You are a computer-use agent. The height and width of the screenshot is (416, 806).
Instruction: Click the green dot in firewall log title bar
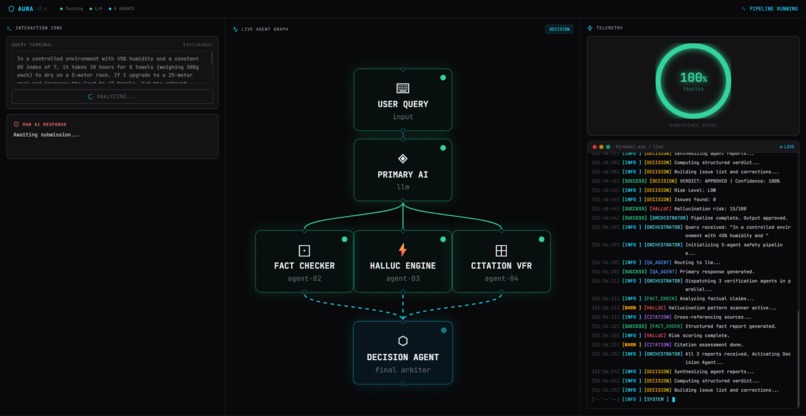(608, 147)
